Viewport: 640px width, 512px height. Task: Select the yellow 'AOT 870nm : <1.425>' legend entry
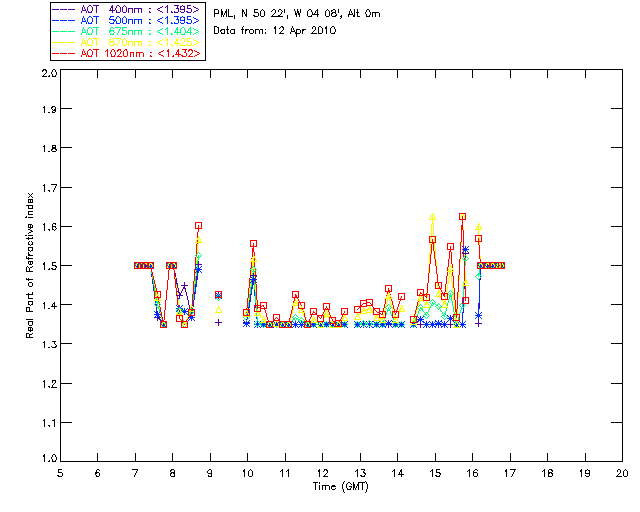coord(126,42)
